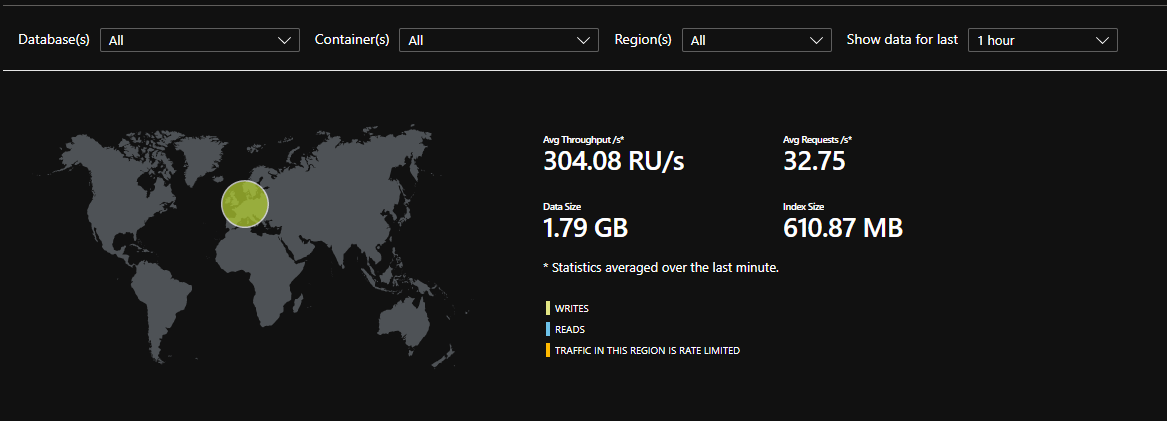Click the chevron arrow on the Container(s) dropdown
1167x421 pixels.
coord(582,40)
